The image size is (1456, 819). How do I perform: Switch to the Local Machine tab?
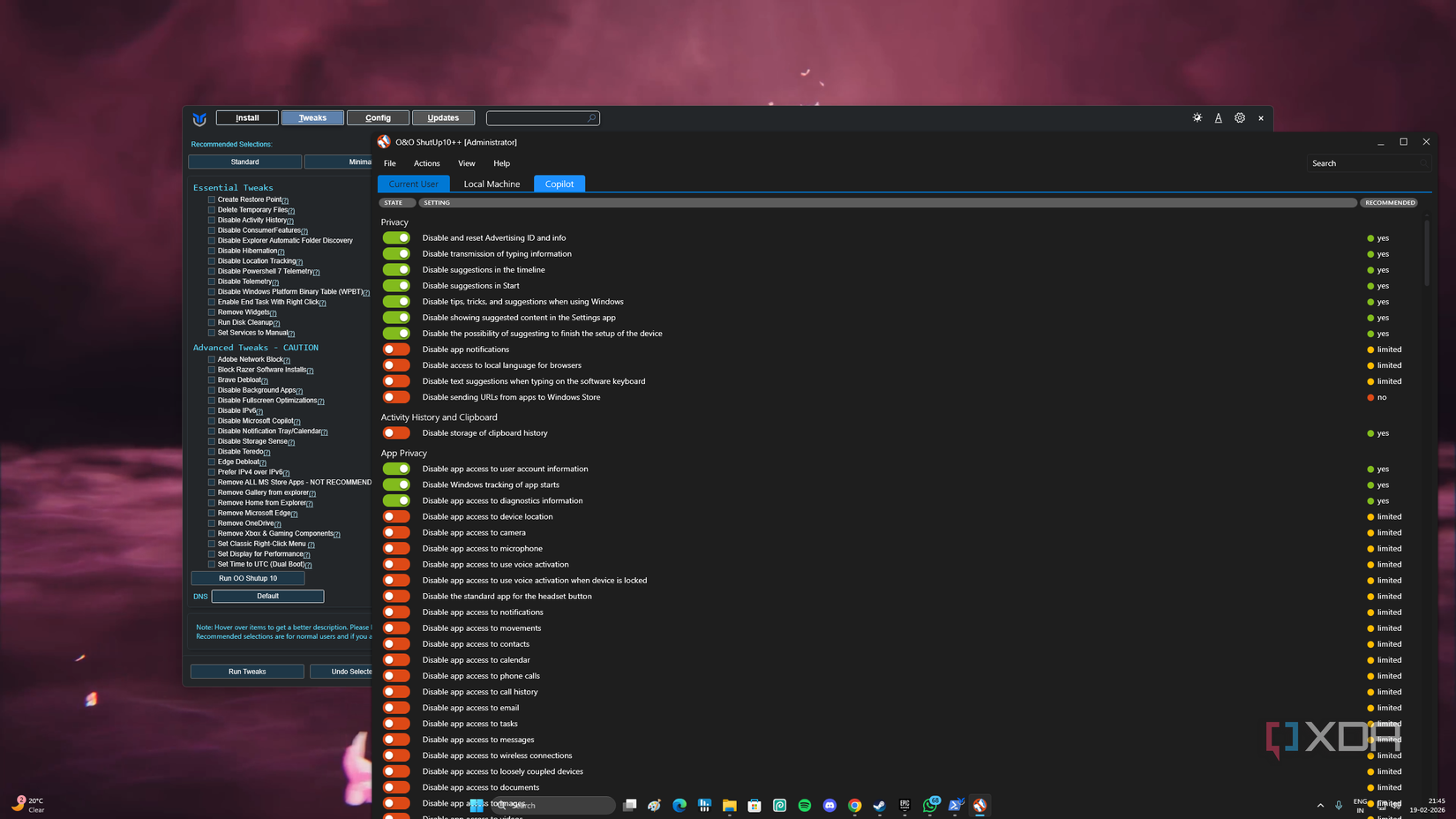(x=492, y=184)
